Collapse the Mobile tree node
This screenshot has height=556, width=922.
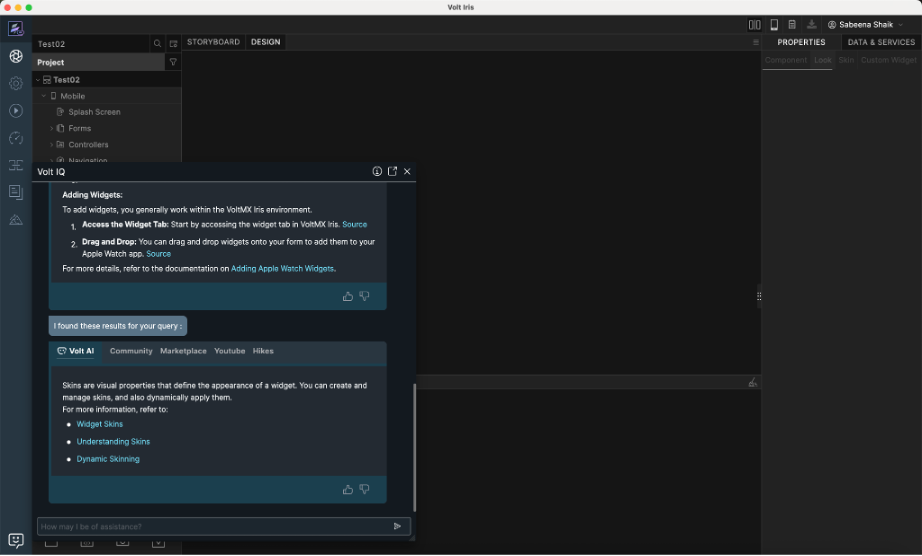(44, 96)
